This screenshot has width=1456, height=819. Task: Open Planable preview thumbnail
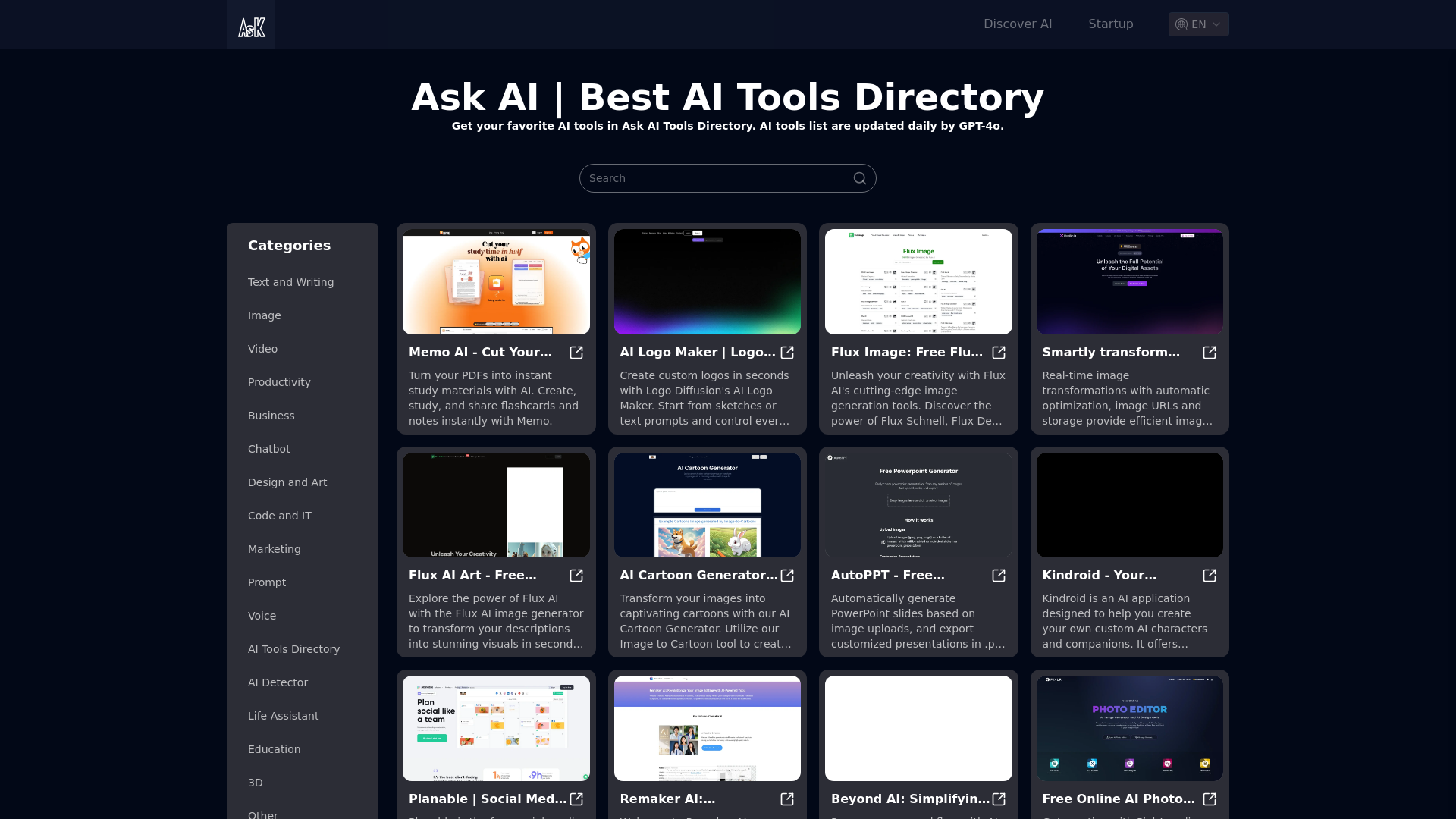click(x=496, y=728)
